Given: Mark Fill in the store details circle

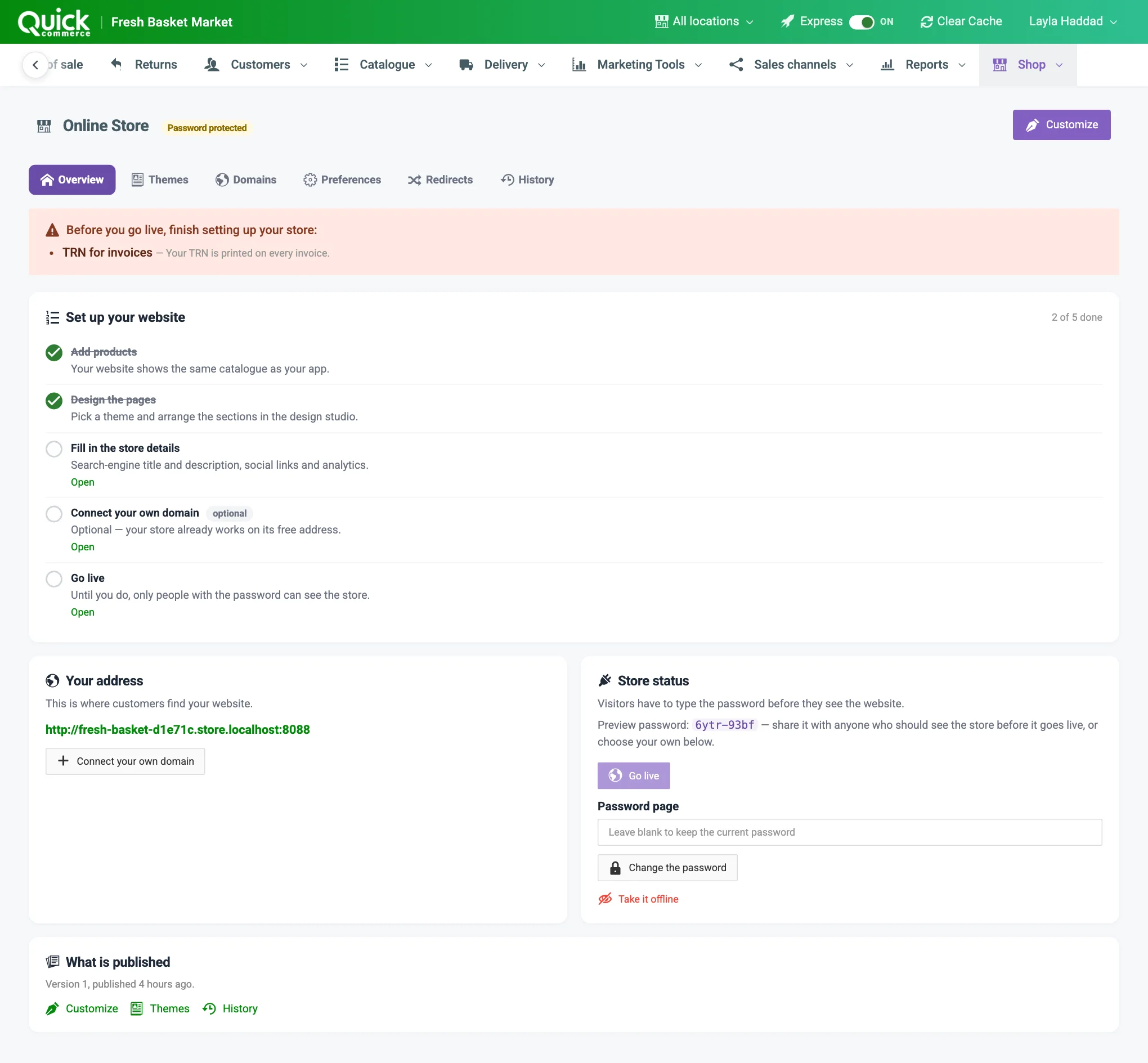Looking at the screenshot, I should 54,448.
